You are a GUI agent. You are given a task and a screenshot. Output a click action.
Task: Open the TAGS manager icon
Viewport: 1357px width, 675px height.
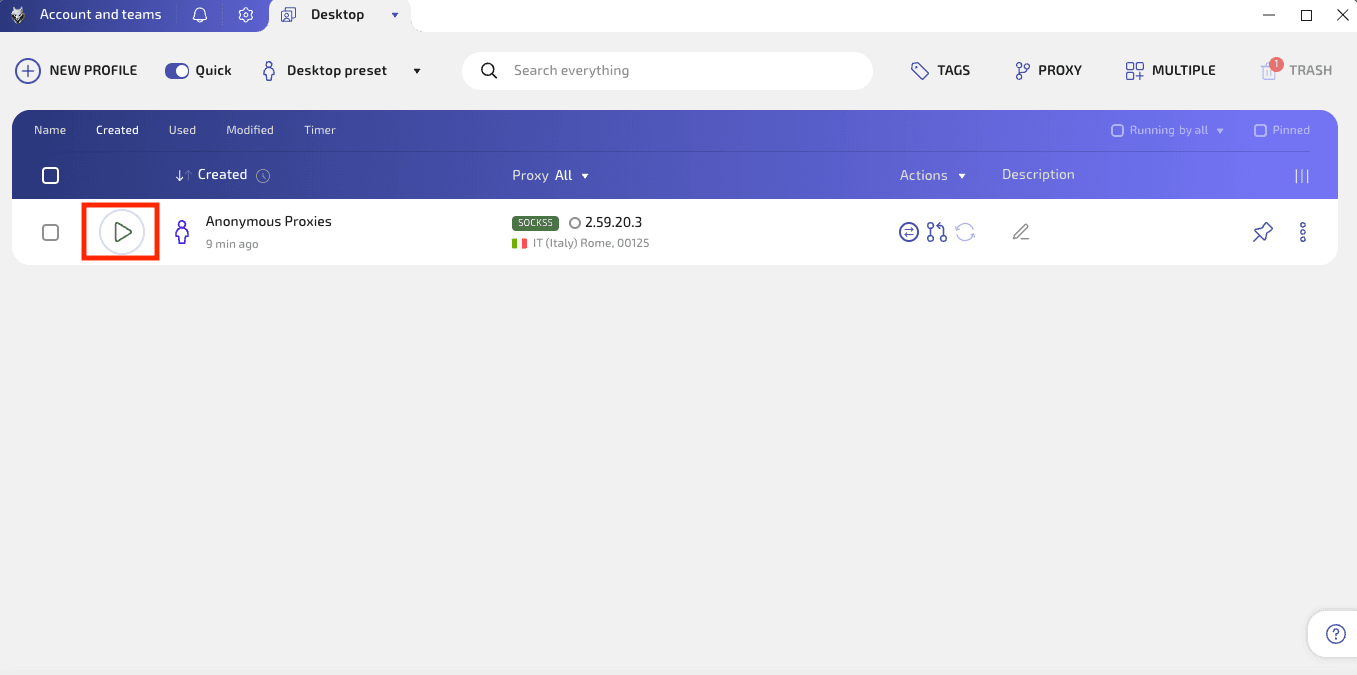point(920,70)
